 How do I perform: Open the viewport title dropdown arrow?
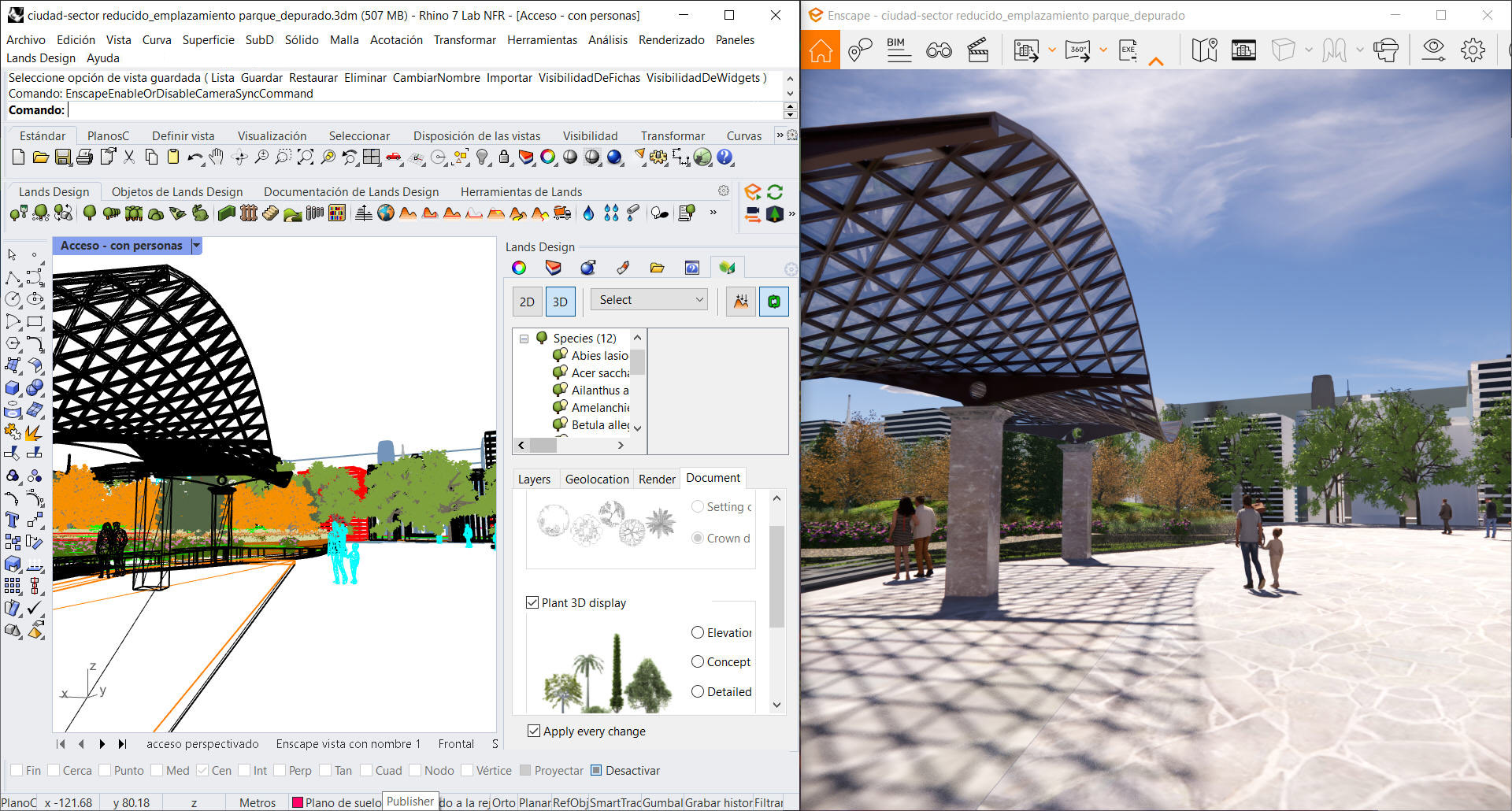(197, 246)
